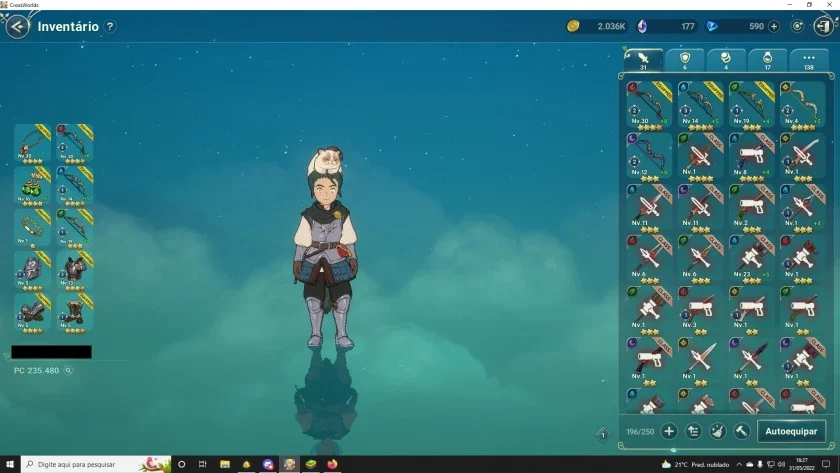Viewport: 840px width, 473px height.
Task: Click equipped water bow slot in left panel
Action: click(74, 186)
